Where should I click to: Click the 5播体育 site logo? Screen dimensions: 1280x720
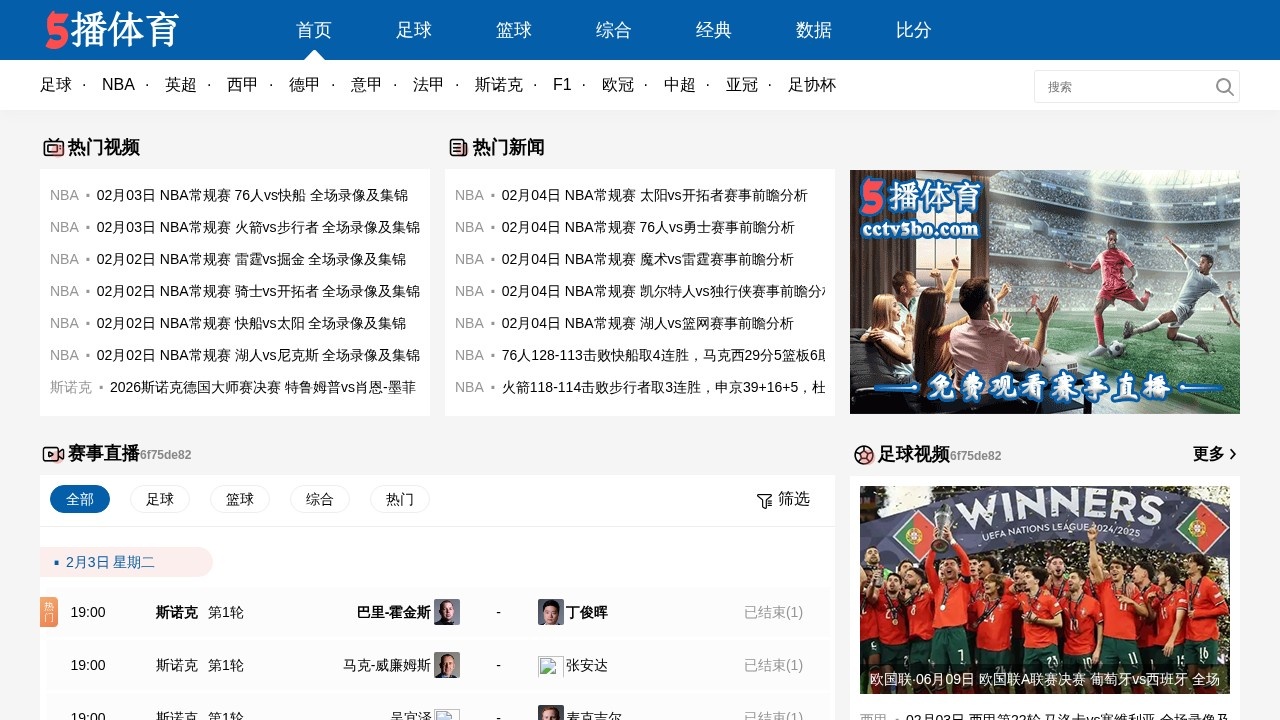pyautogui.click(x=112, y=30)
